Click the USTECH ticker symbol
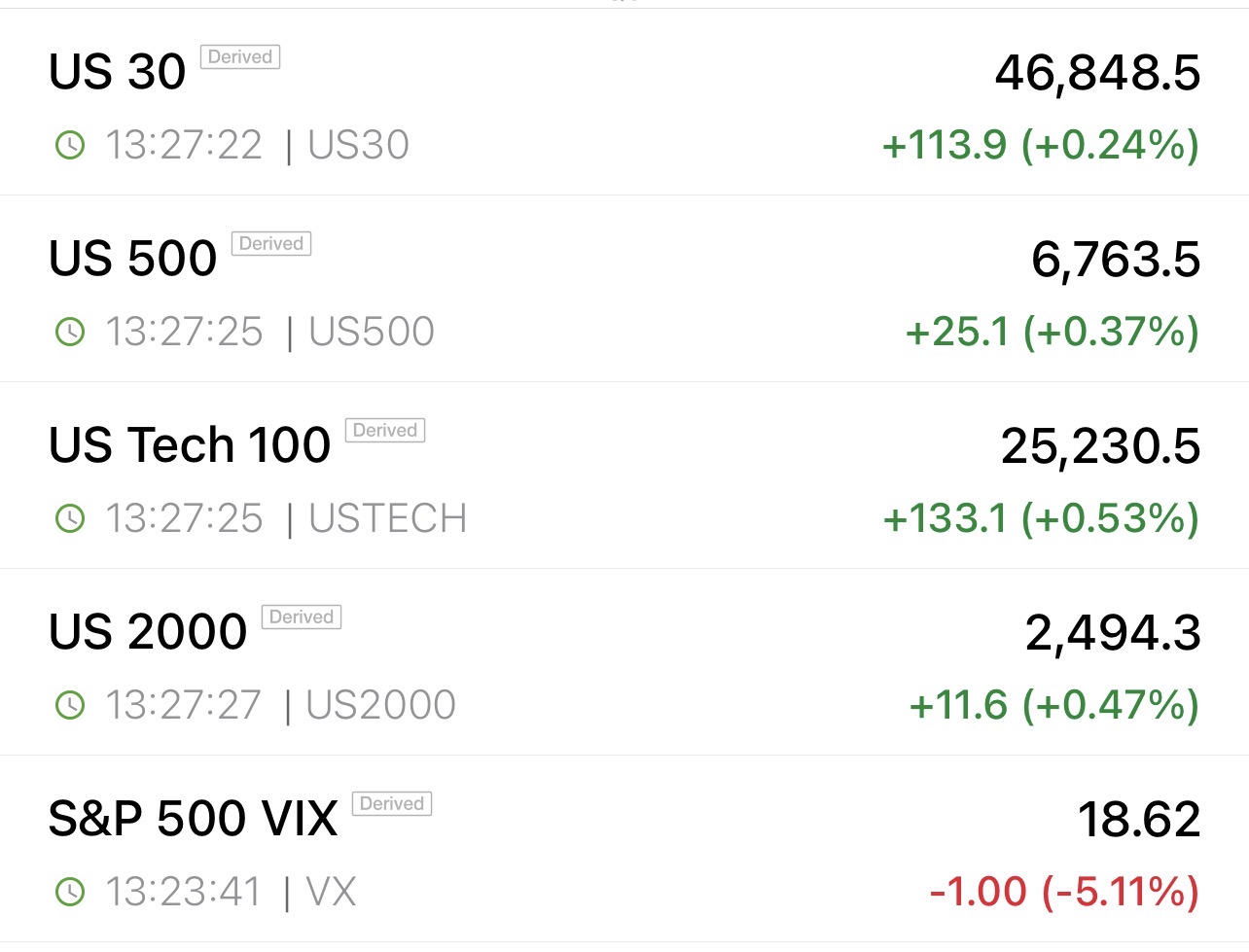Screen dimensions: 1249x952 pos(387,519)
